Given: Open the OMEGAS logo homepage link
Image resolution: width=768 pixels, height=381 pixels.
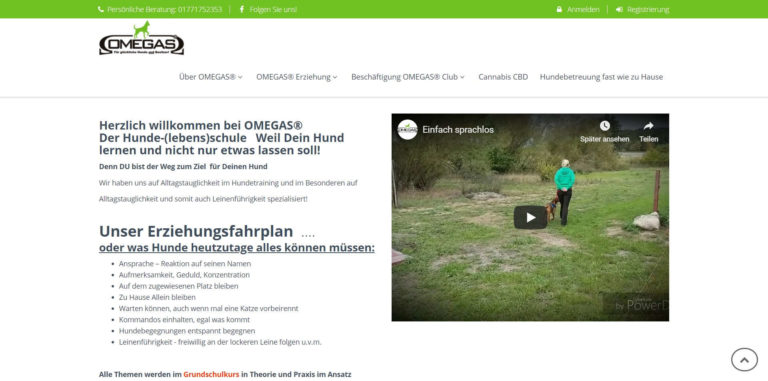Looking at the screenshot, I should point(142,38).
